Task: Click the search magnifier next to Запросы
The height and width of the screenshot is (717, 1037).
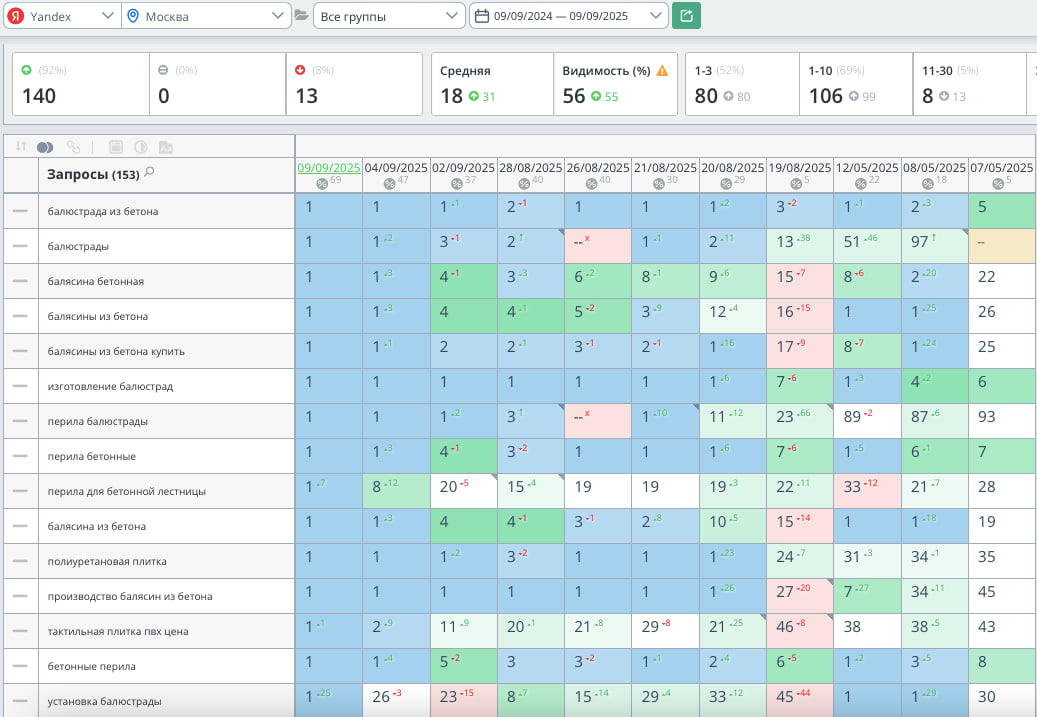Action: 149,173
